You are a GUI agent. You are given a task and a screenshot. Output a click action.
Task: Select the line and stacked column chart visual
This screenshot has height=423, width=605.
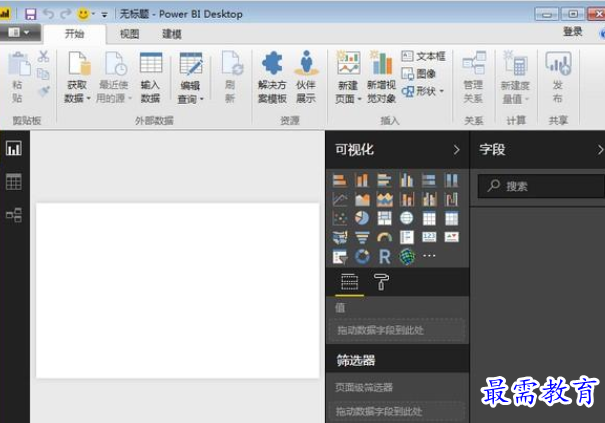pos(407,199)
